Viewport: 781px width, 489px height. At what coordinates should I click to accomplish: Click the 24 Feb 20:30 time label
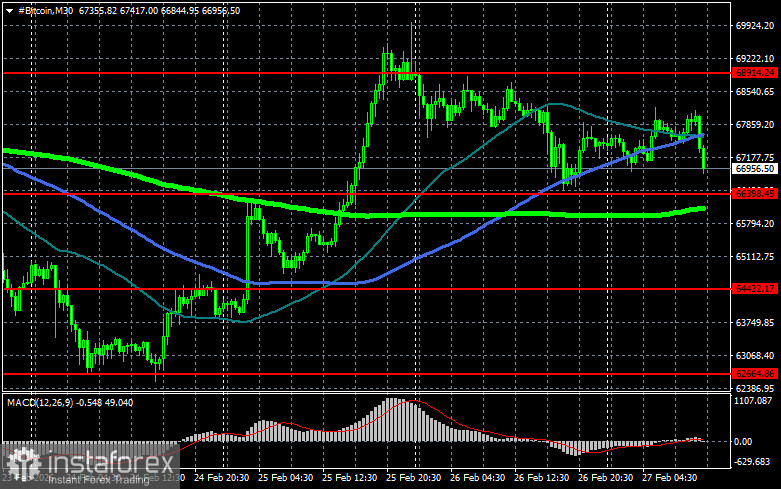click(222, 478)
